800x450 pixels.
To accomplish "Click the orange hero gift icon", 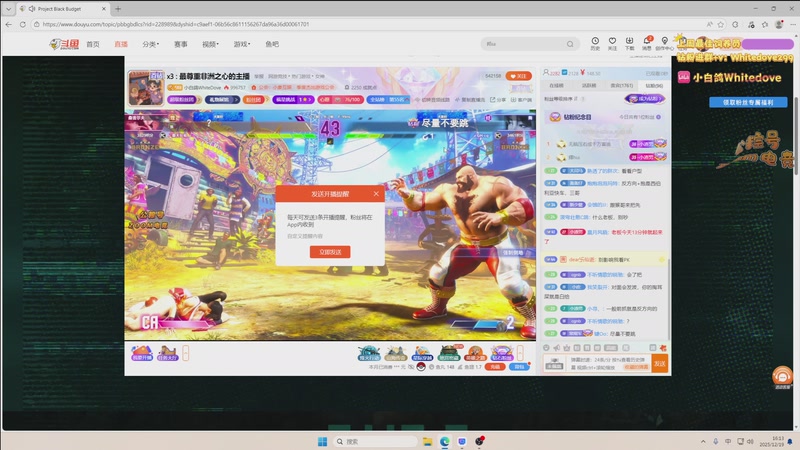I will pyautogui.click(x=475, y=353).
